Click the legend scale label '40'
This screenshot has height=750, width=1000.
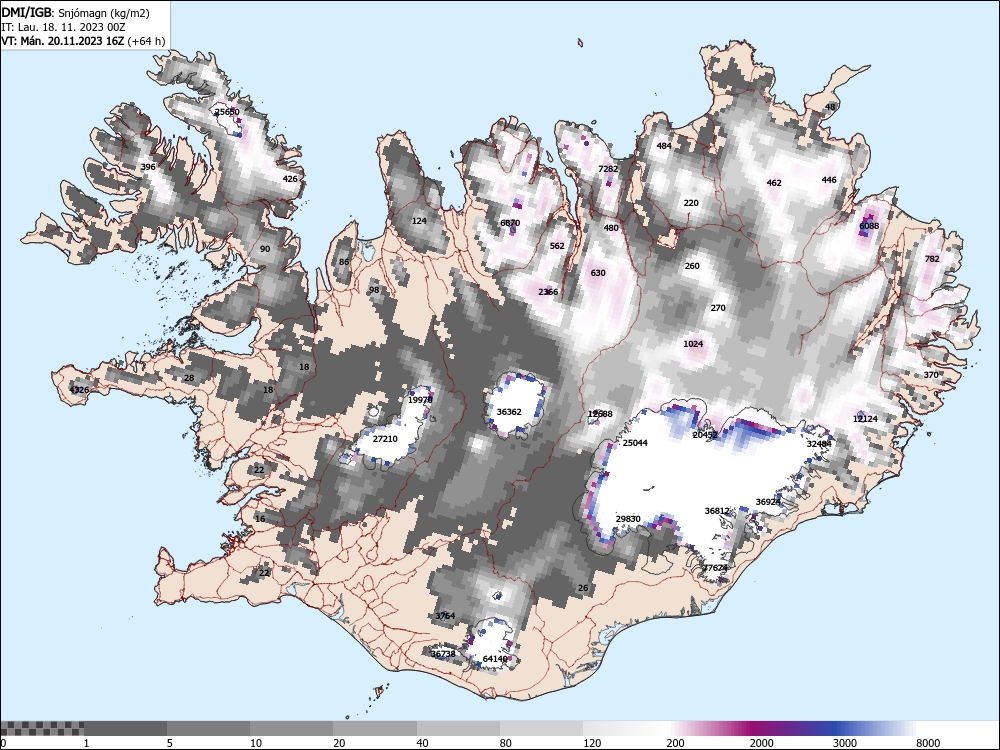pyautogui.click(x=422, y=743)
